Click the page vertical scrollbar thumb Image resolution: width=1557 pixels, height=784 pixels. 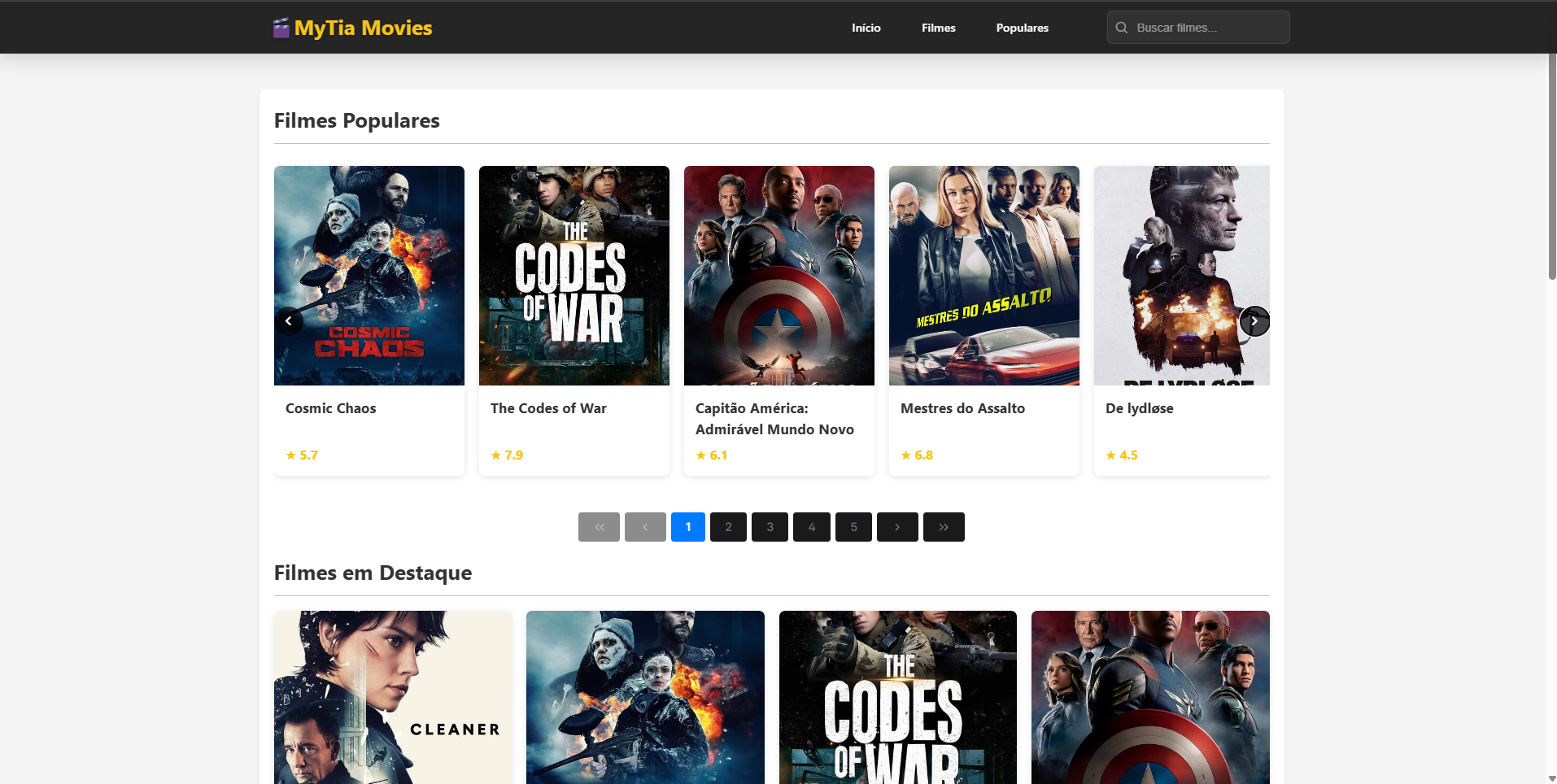pyautogui.click(x=1551, y=167)
